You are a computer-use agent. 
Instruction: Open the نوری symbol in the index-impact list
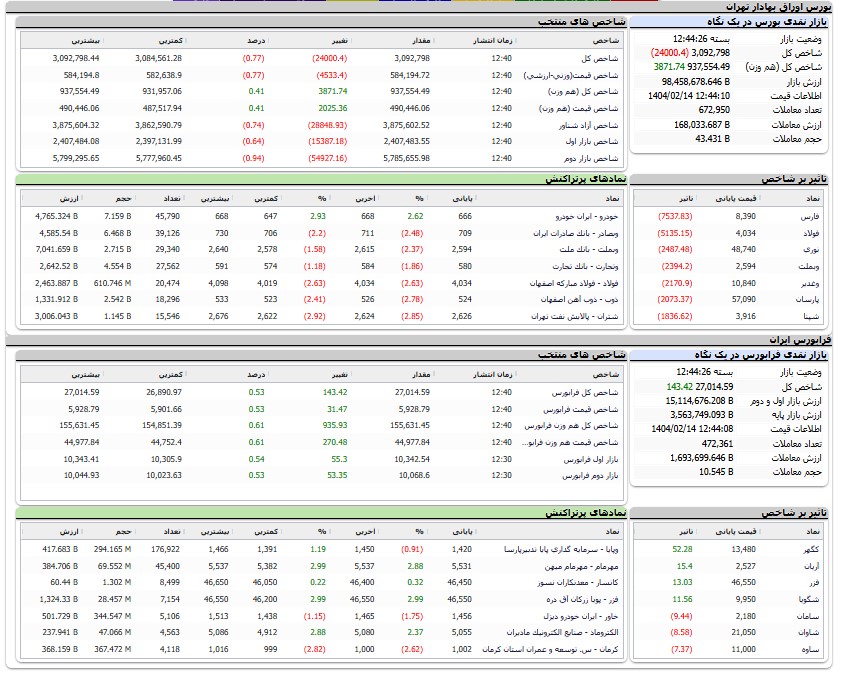[811, 250]
